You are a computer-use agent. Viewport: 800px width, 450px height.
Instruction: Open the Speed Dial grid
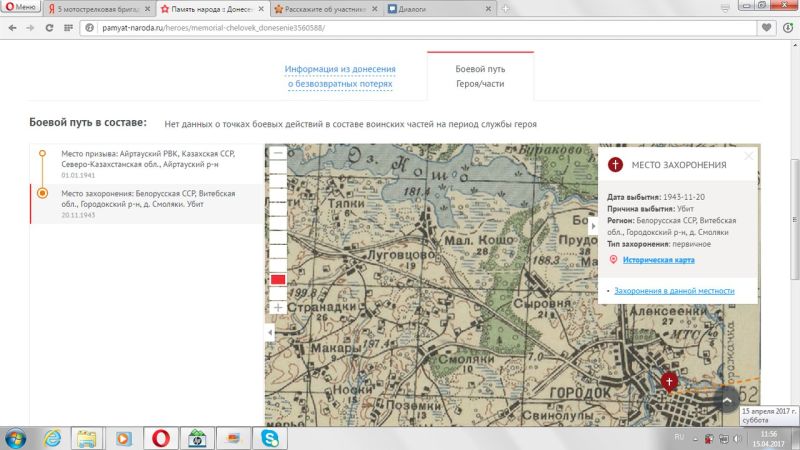[68, 28]
